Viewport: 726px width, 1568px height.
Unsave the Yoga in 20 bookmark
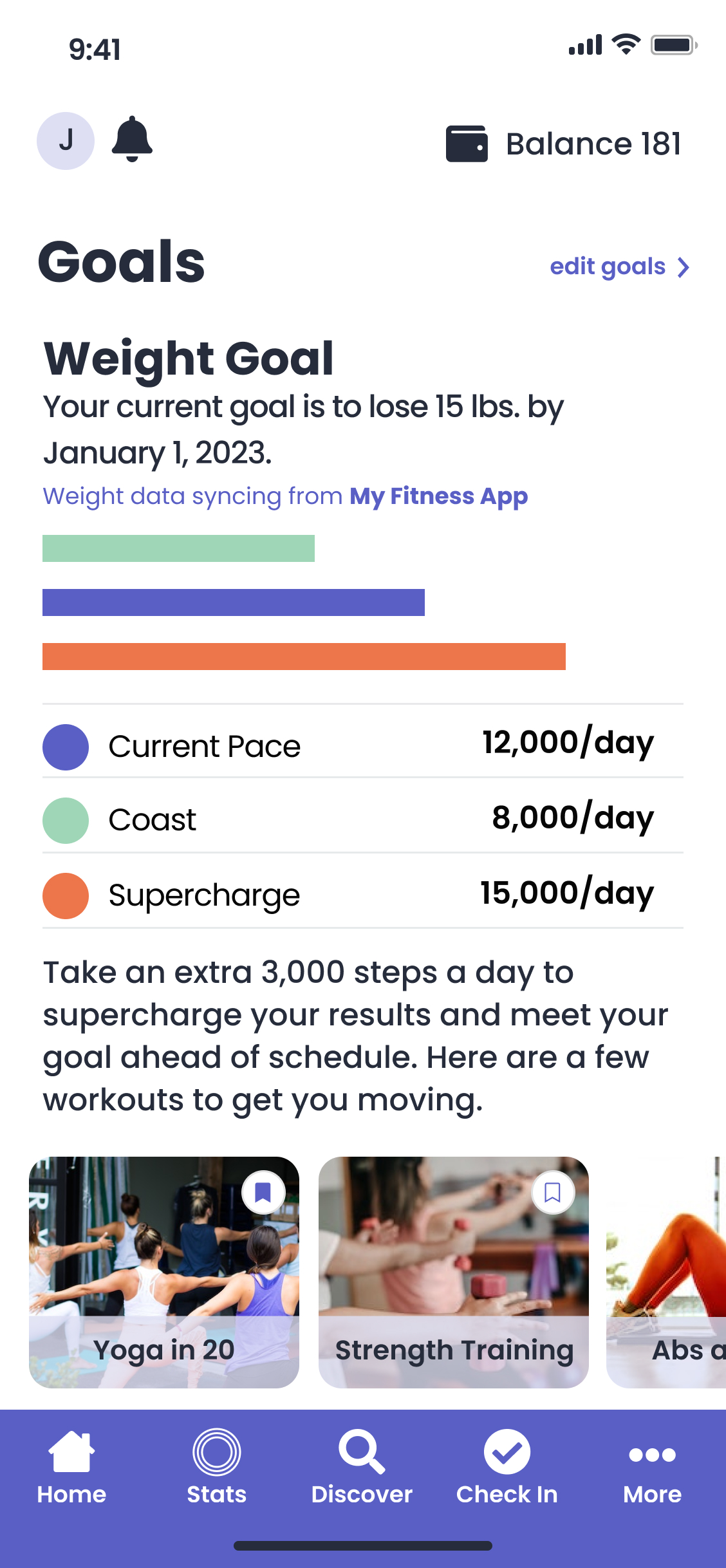point(263,1192)
